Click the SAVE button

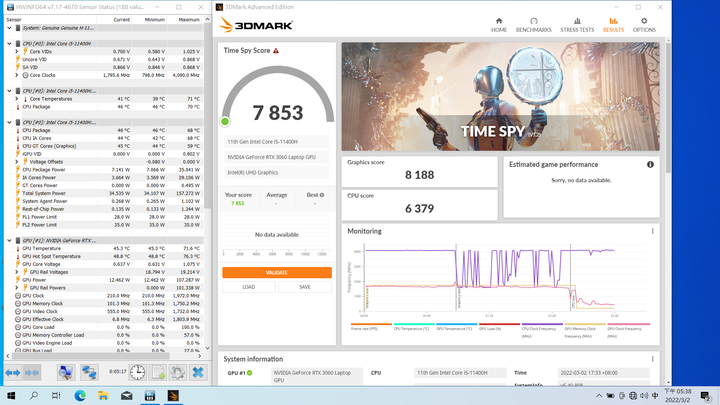[305, 287]
